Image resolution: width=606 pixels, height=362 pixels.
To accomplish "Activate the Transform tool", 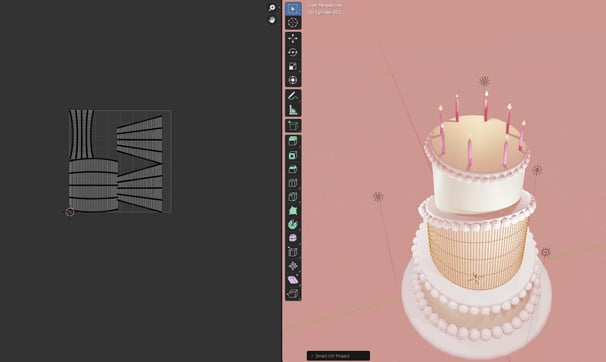I will coord(293,80).
